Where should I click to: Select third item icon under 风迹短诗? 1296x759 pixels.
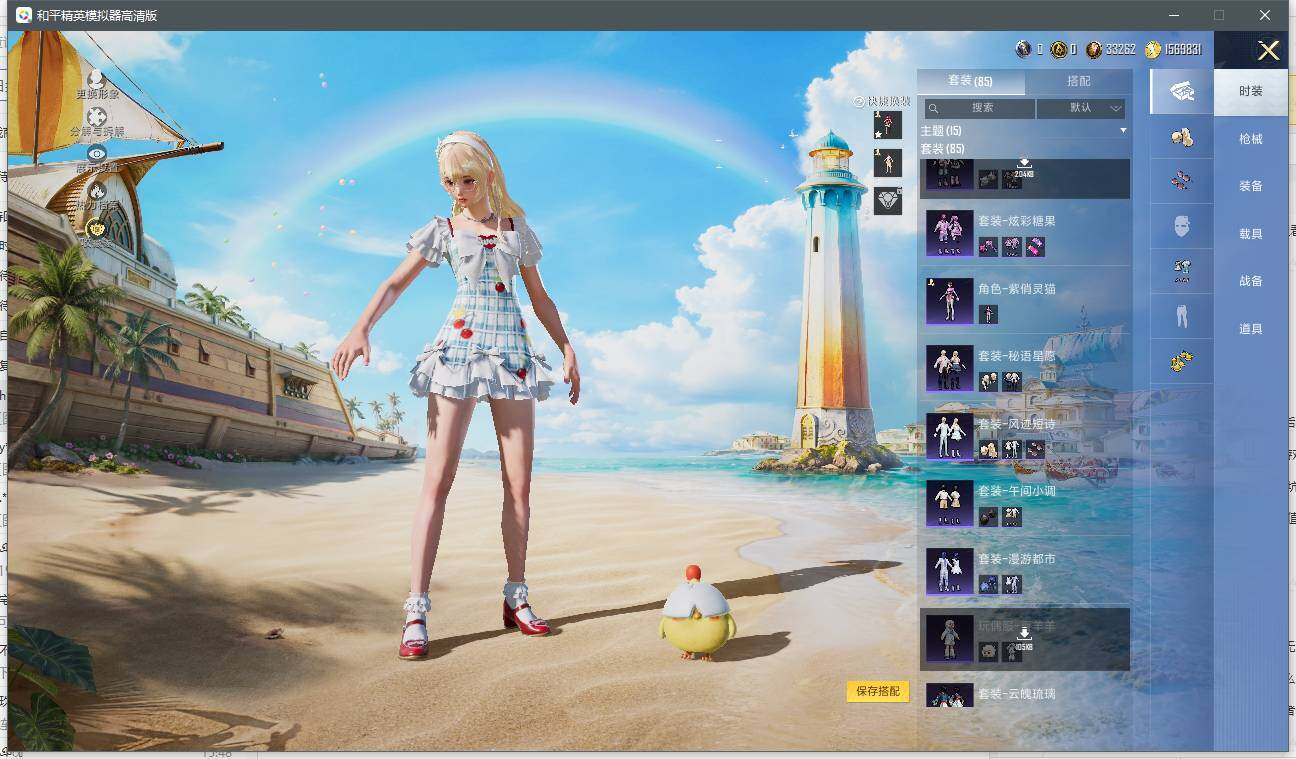[x=1035, y=449]
